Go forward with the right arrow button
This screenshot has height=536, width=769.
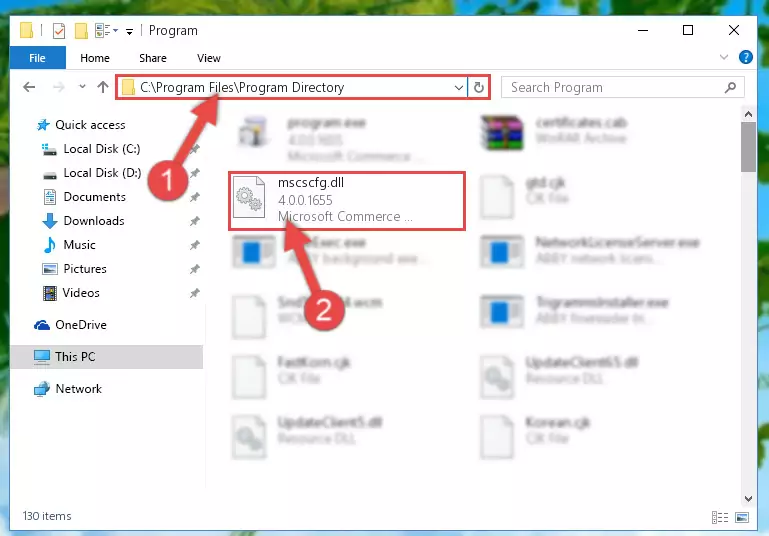[58, 87]
